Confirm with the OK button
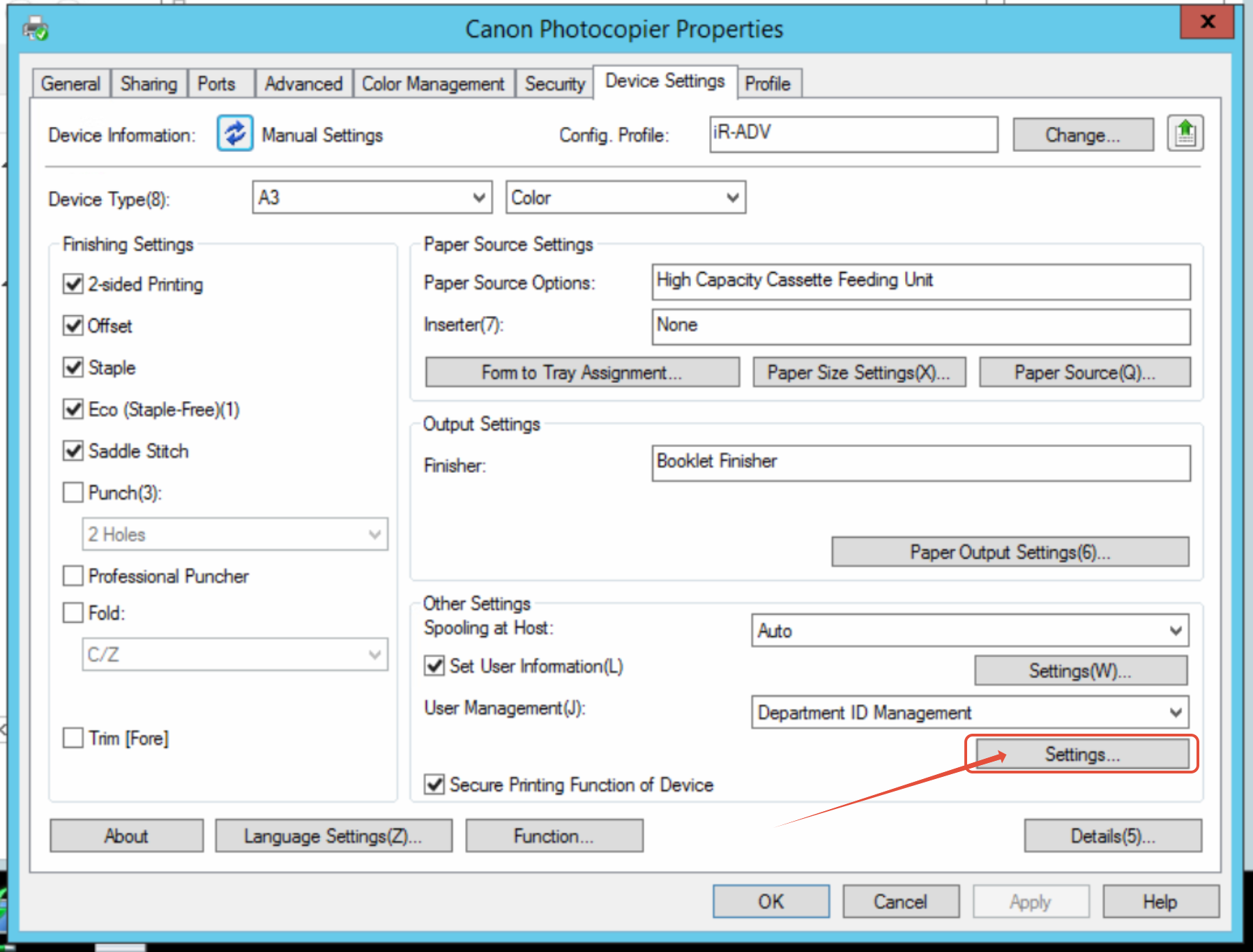Screen dimensions: 1253x952 (x=771, y=902)
